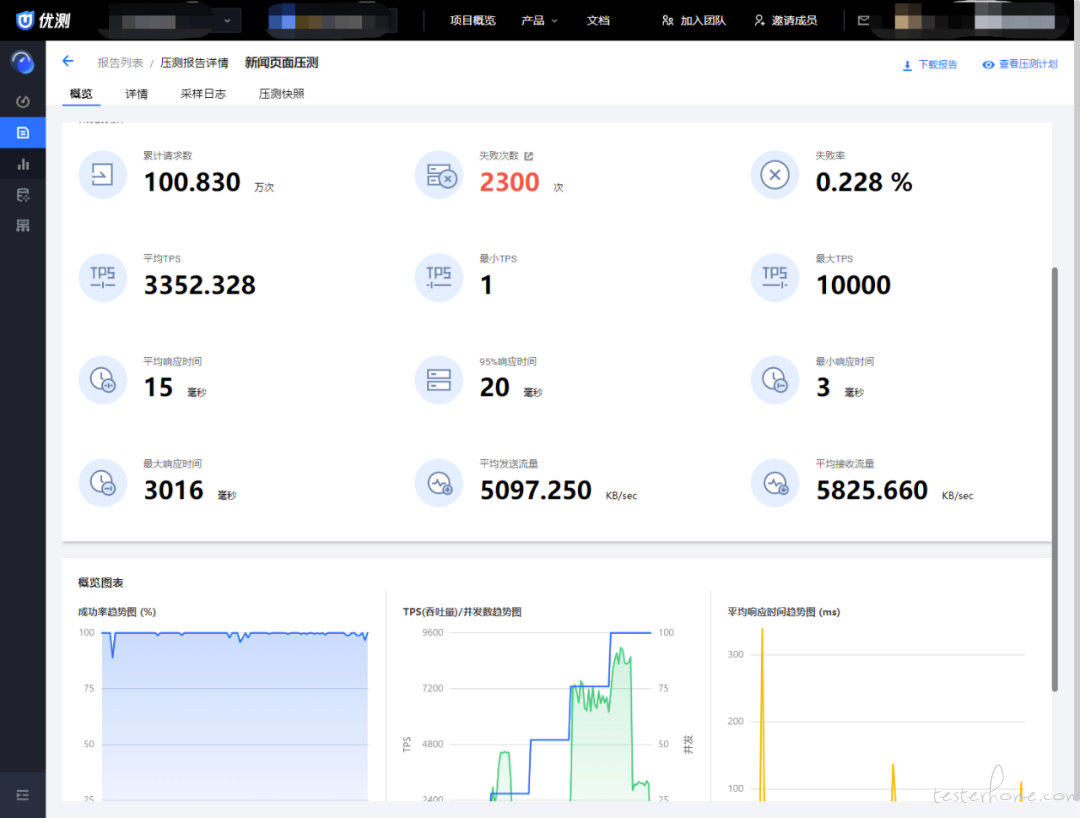Expand the sidebar using bottom-left menu icon

pyautogui.click(x=23, y=795)
